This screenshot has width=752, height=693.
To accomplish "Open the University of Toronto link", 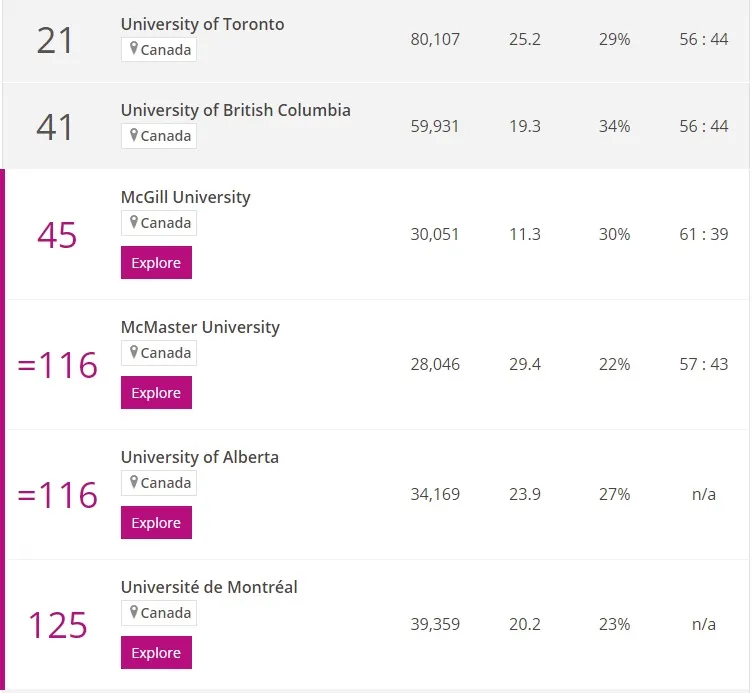I will pyautogui.click(x=202, y=24).
